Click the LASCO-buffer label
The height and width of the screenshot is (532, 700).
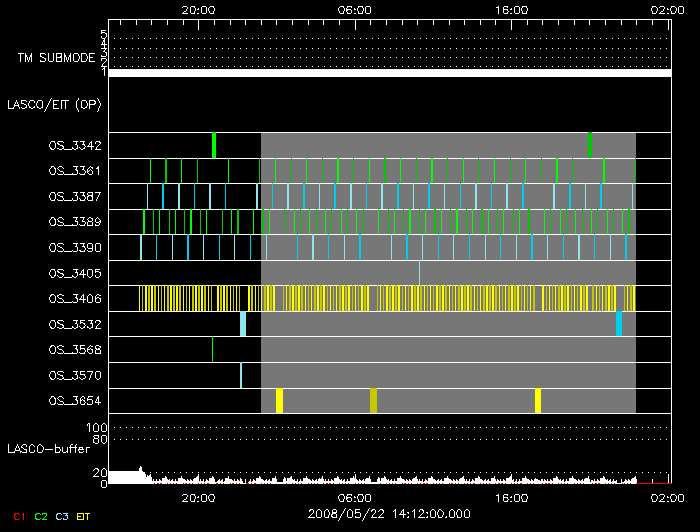(x=48, y=450)
